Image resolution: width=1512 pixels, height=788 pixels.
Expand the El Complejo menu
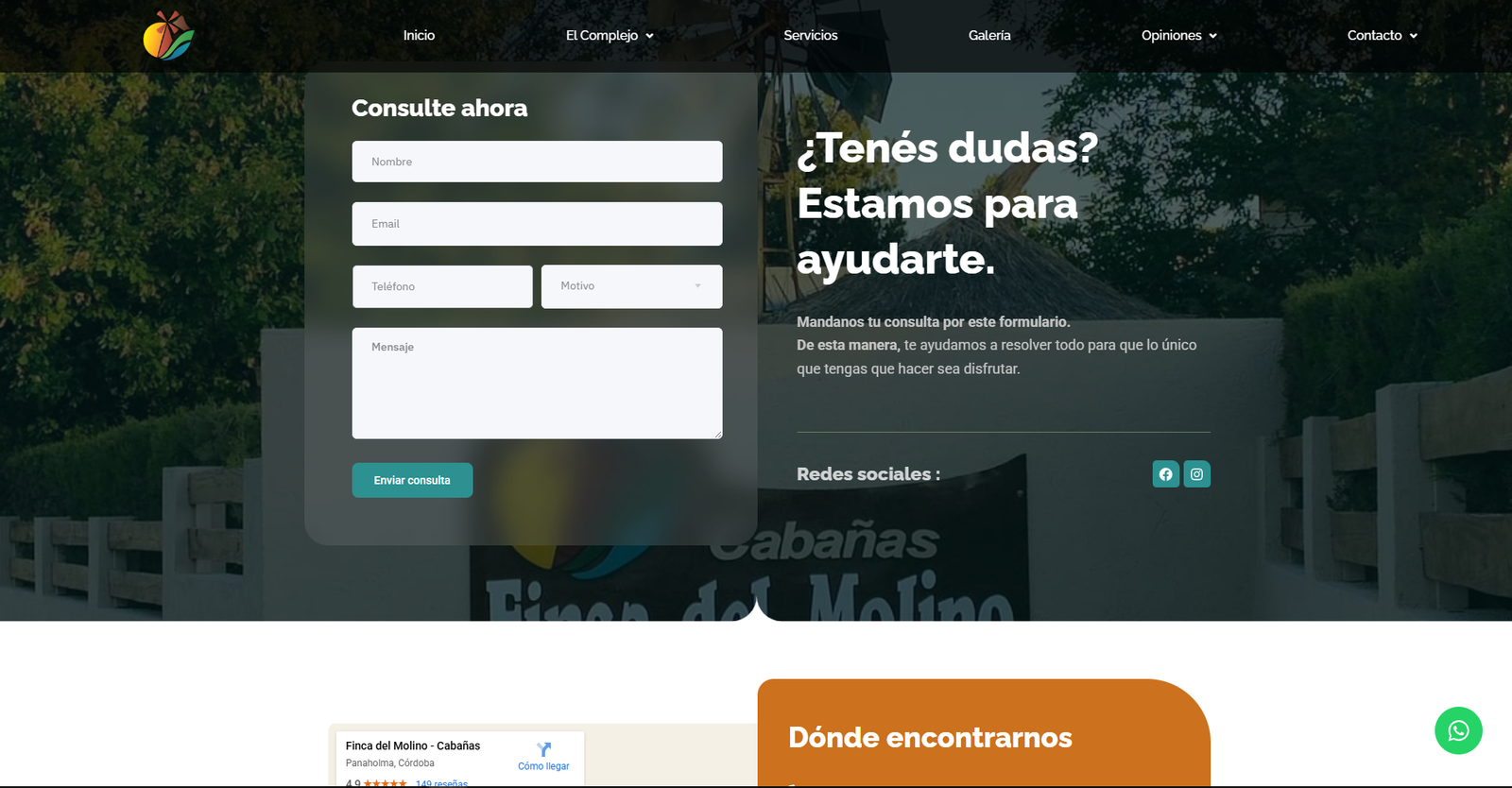[610, 36]
